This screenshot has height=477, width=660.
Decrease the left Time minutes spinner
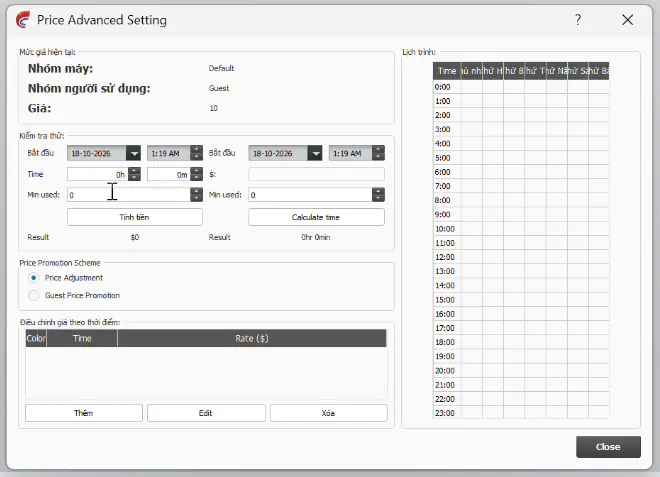pos(197,177)
